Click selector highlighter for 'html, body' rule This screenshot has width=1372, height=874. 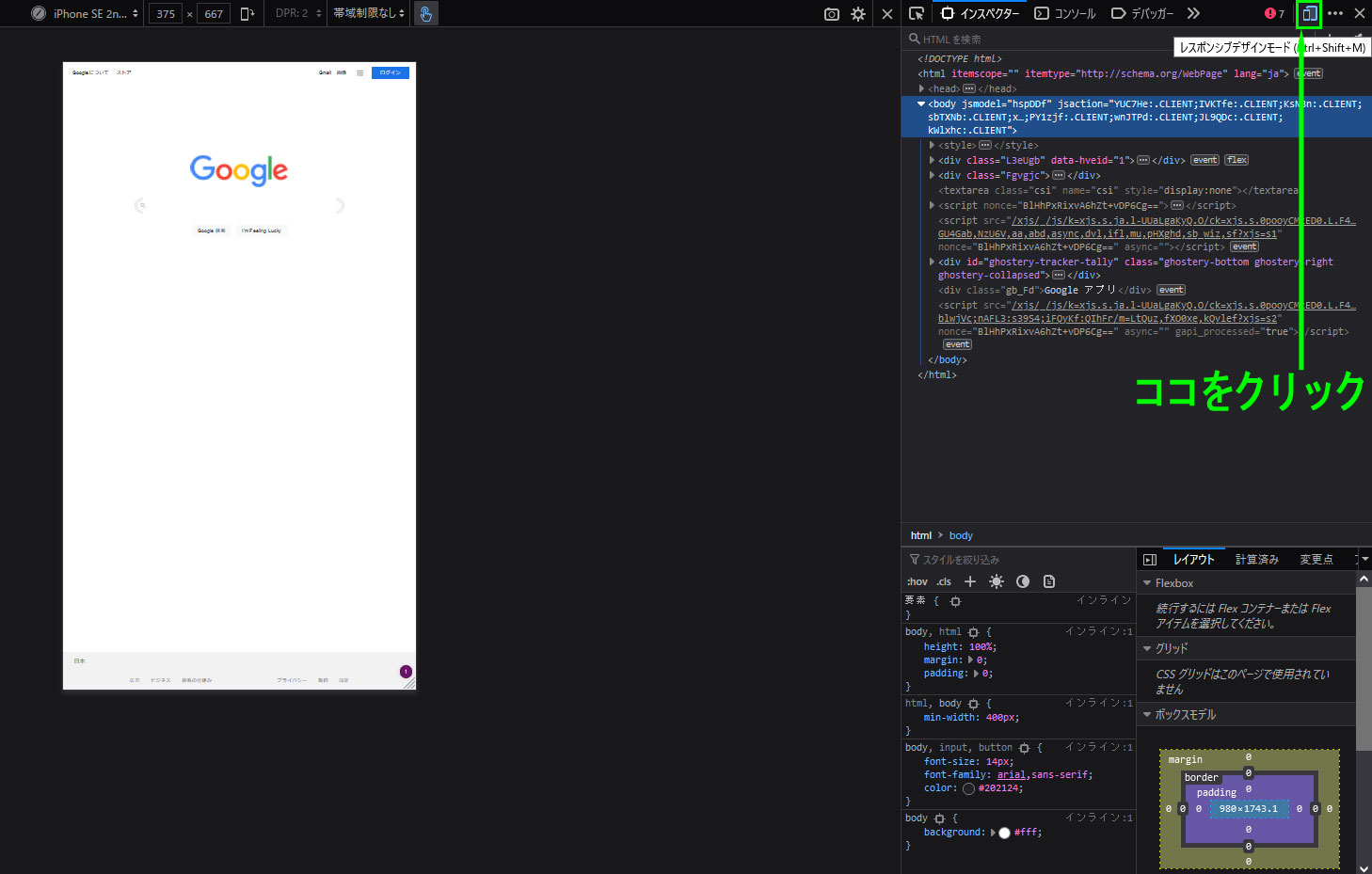973,704
